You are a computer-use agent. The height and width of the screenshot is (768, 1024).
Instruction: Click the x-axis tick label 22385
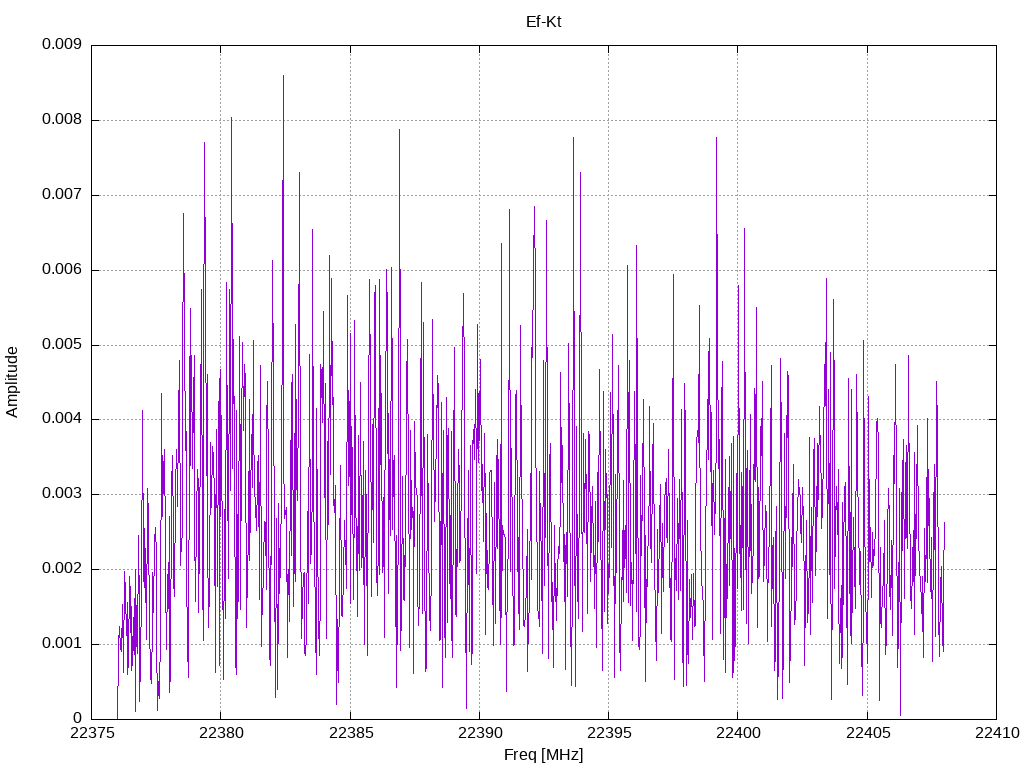pos(350,733)
